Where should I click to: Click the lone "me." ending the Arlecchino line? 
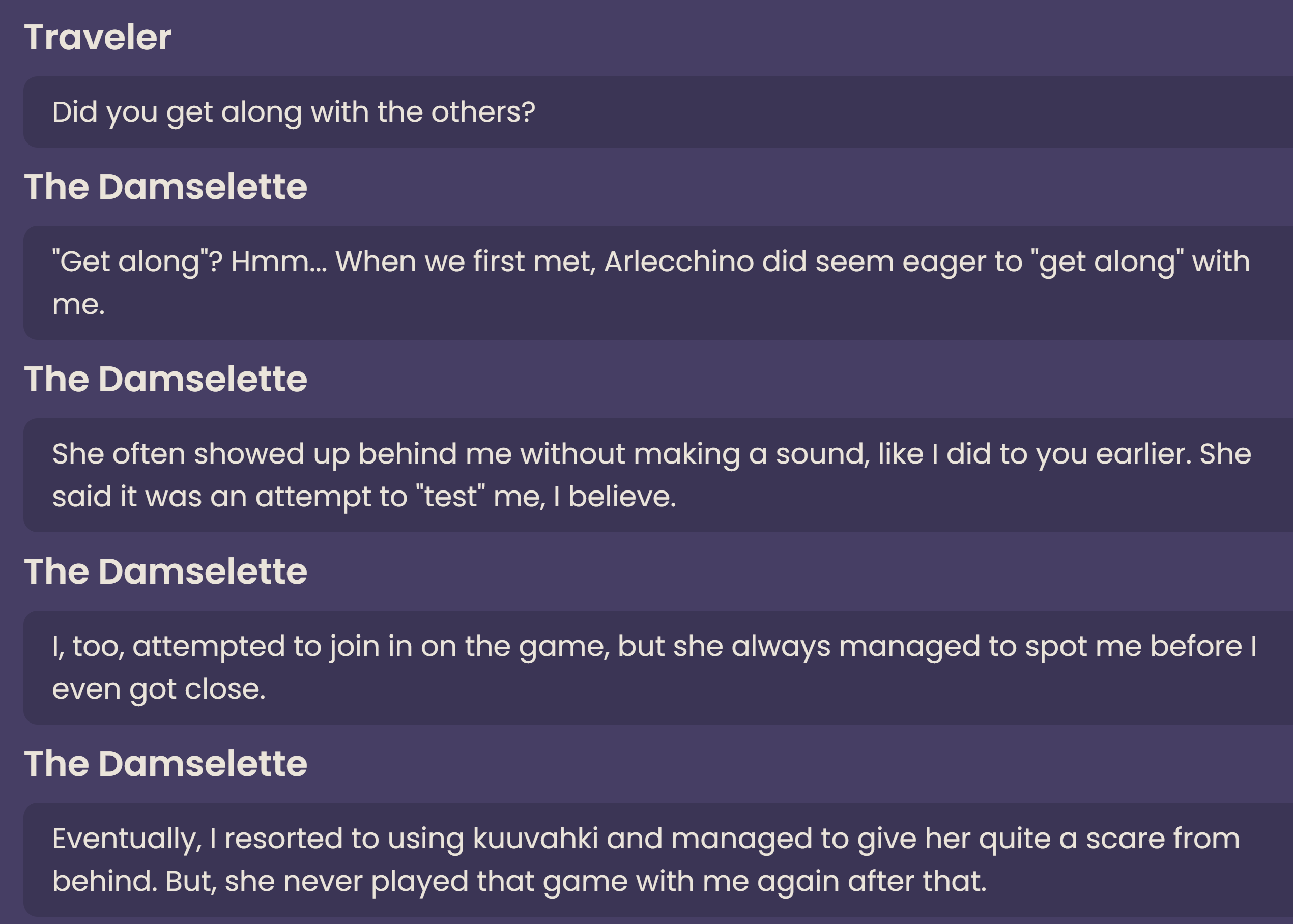(x=78, y=305)
